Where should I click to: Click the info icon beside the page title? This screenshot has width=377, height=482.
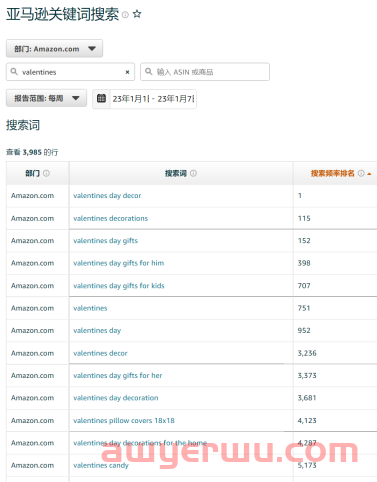point(125,15)
